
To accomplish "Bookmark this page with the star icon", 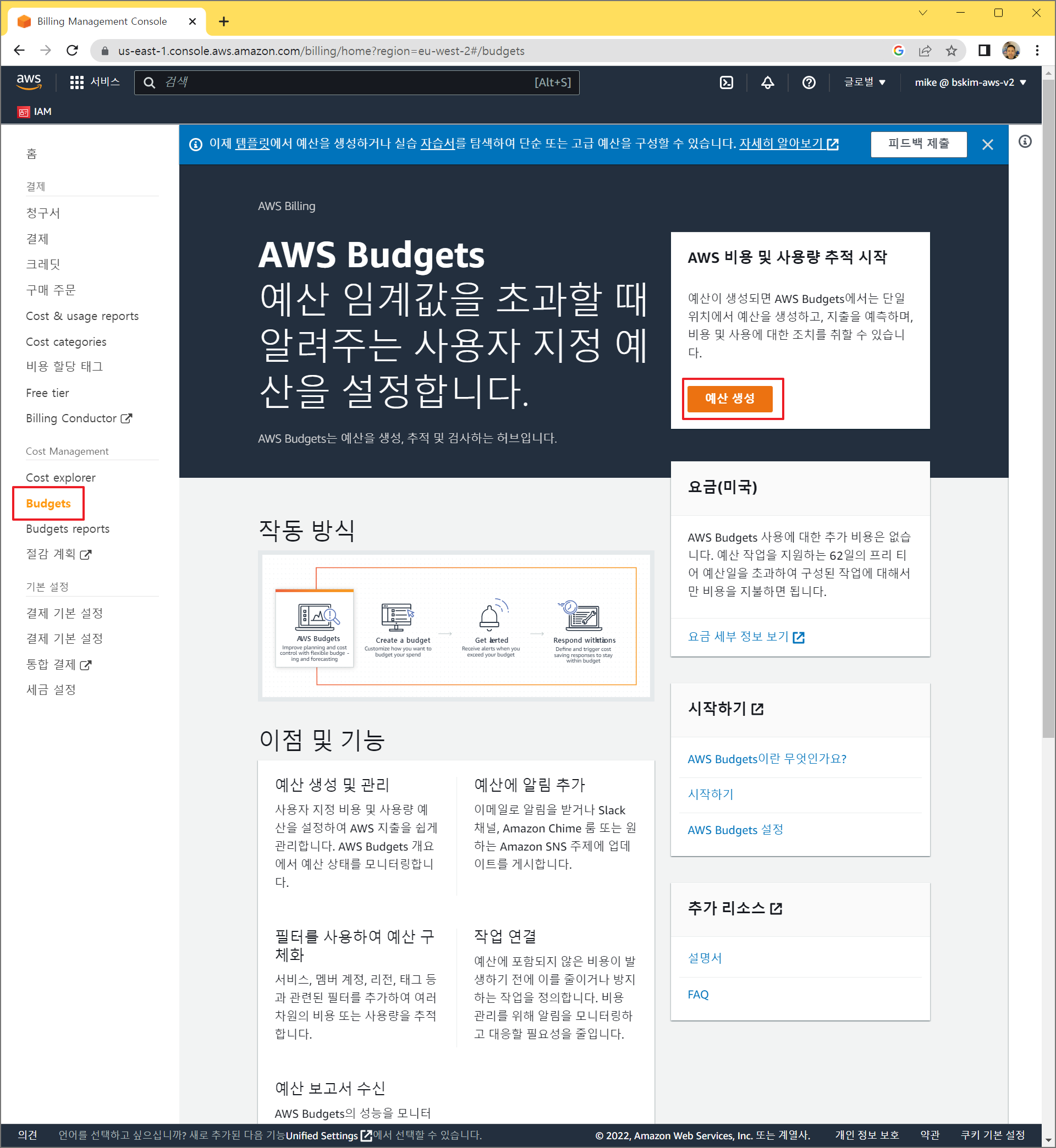I will [952, 51].
